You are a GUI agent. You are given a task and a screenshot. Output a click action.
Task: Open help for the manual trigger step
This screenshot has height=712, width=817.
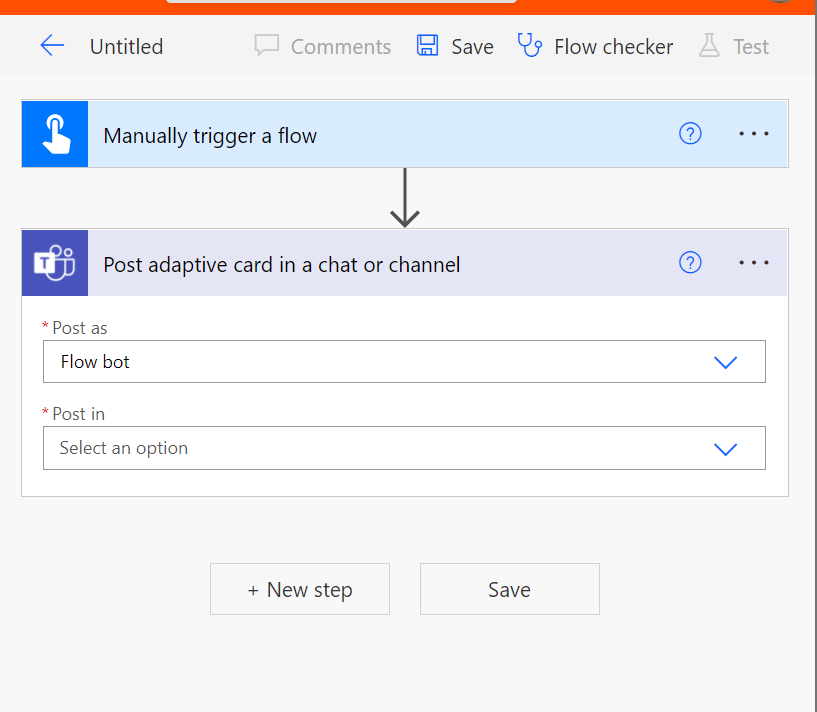tap(690, 133)
